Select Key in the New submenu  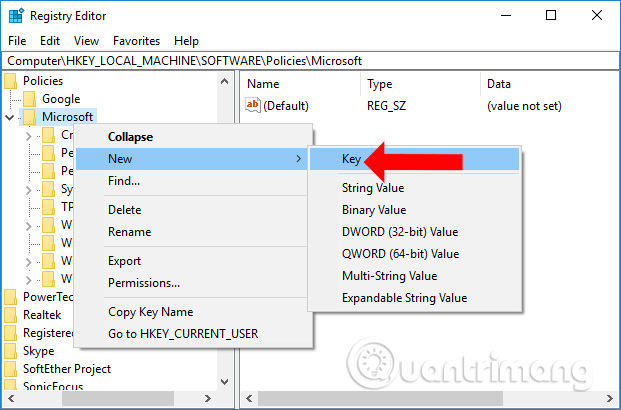(414, 159)
